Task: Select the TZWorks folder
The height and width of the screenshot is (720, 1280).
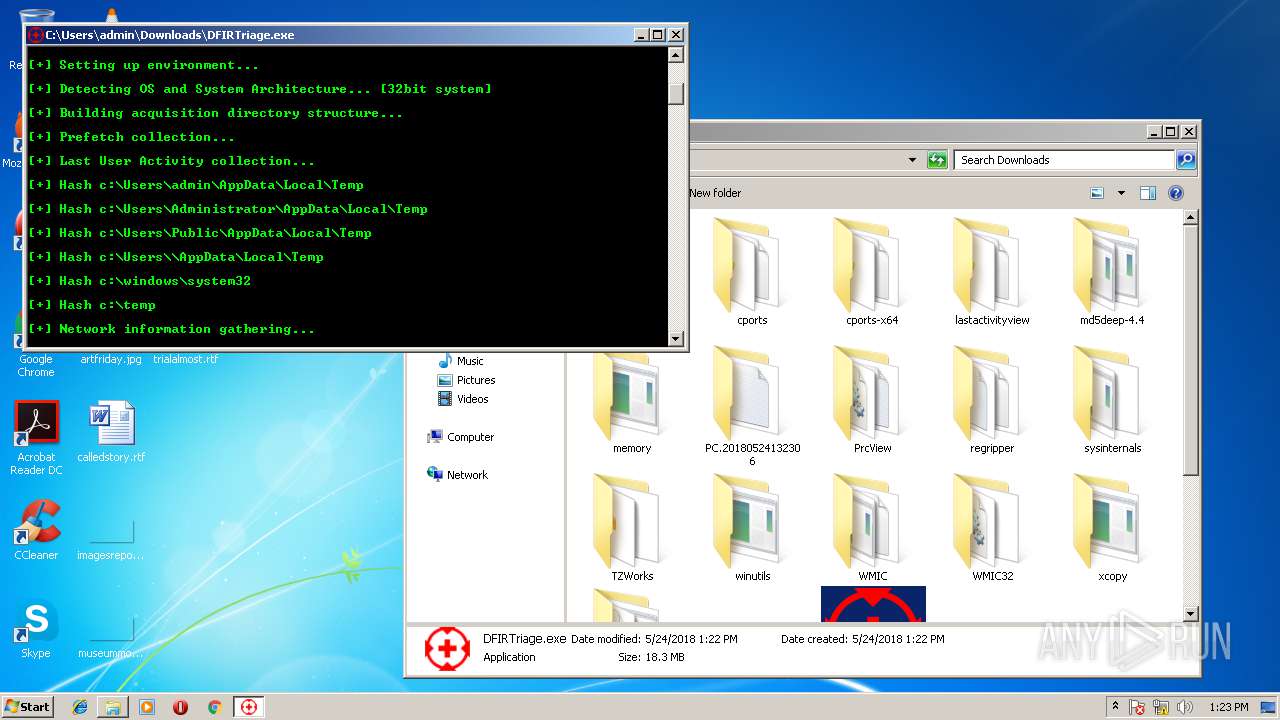Action: click(x=632, y=526)
